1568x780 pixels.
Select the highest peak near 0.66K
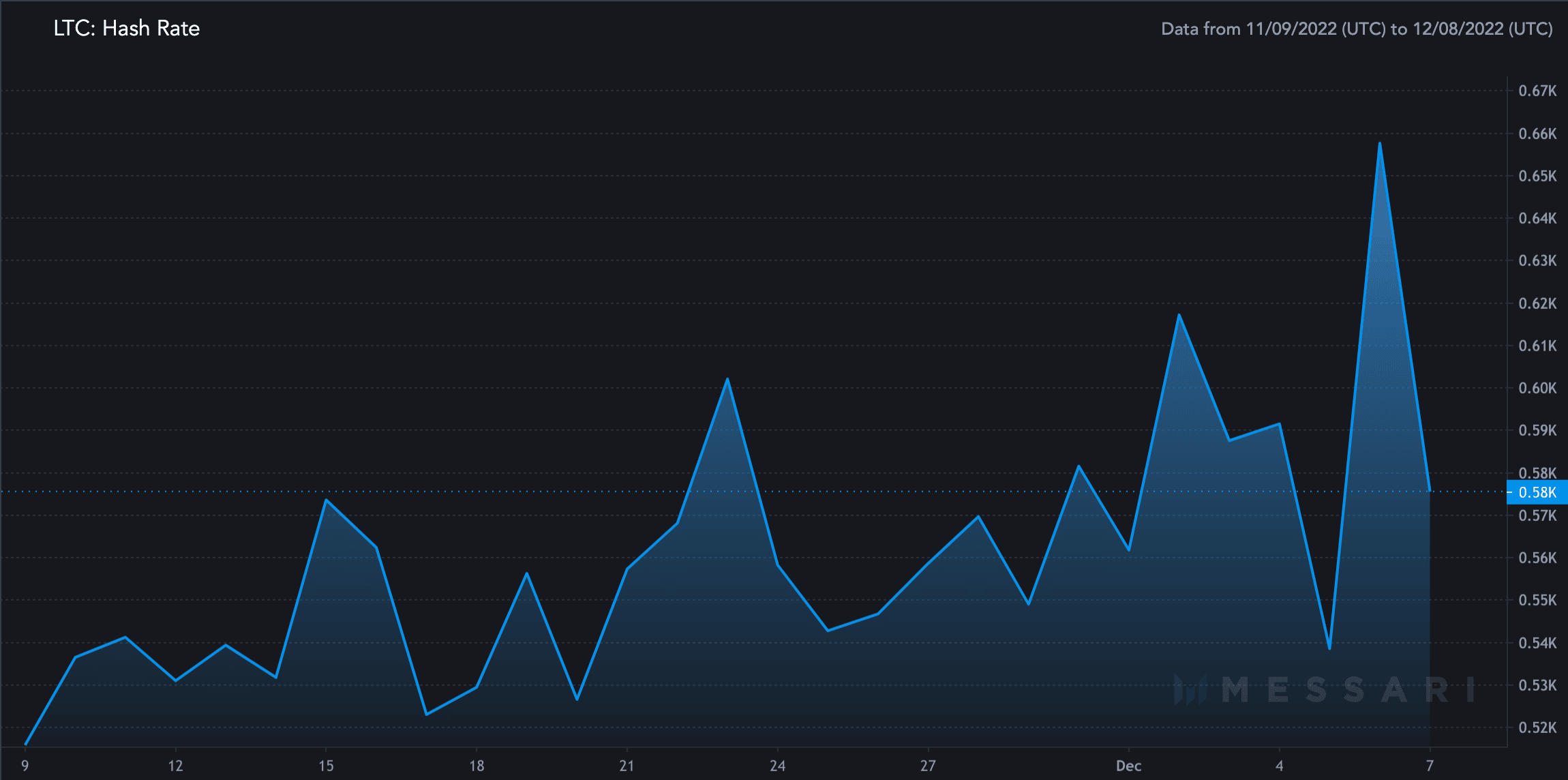coord(1379,143)
